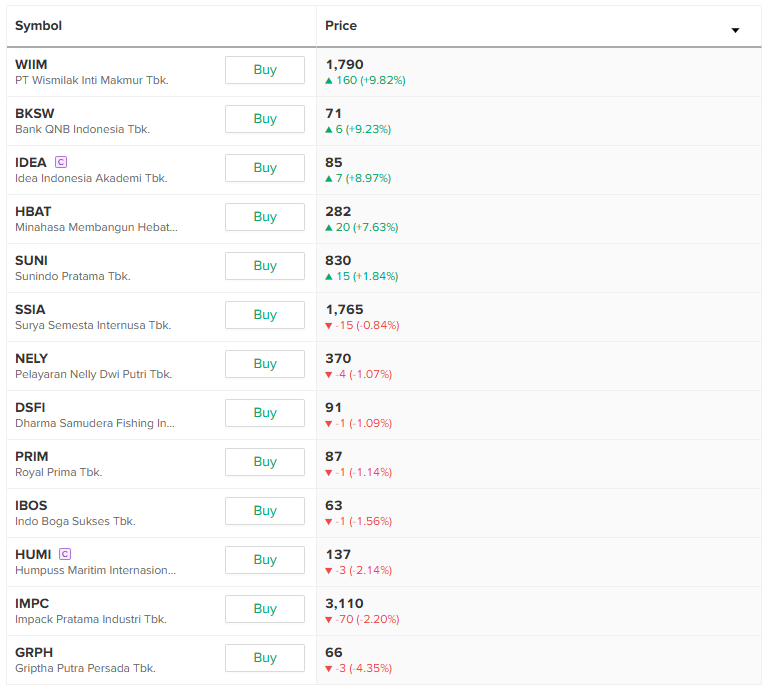This screenshot has height=698, width=770.
Task: Open IBOS stock details
Action: point(31,506)
